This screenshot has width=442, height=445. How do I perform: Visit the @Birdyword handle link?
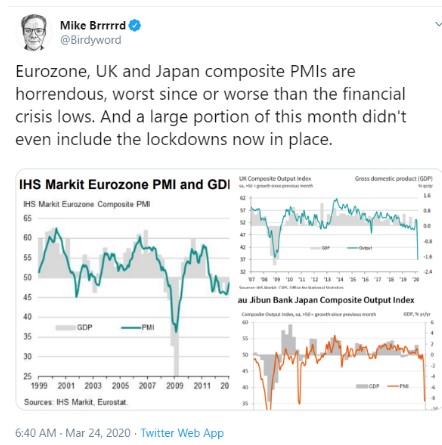(x=91, y=40)
